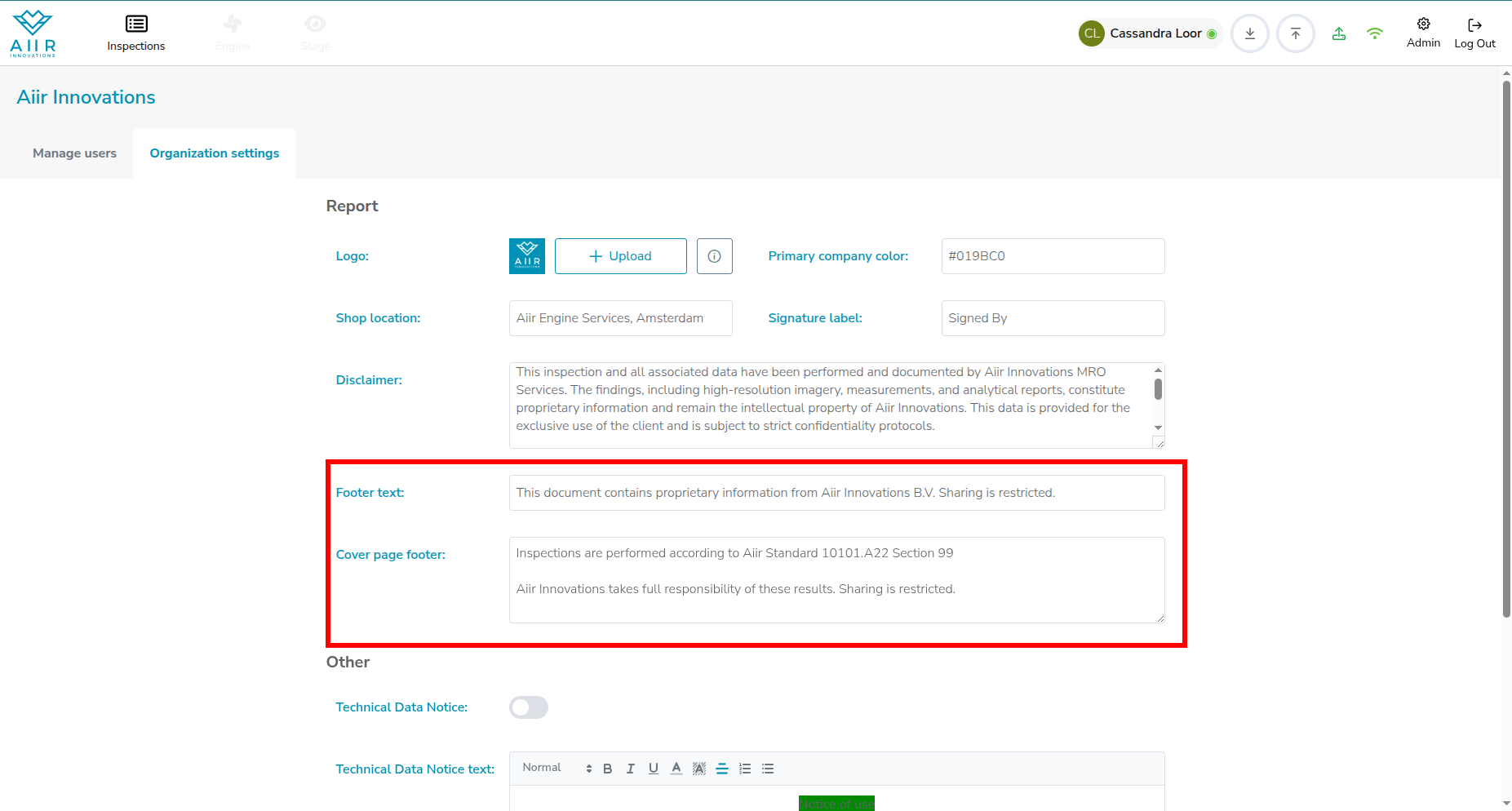The width and height of the screenshot is (1512, 811).
Task: Click the Aiir Innovations logo in the header
Action: 33,33
